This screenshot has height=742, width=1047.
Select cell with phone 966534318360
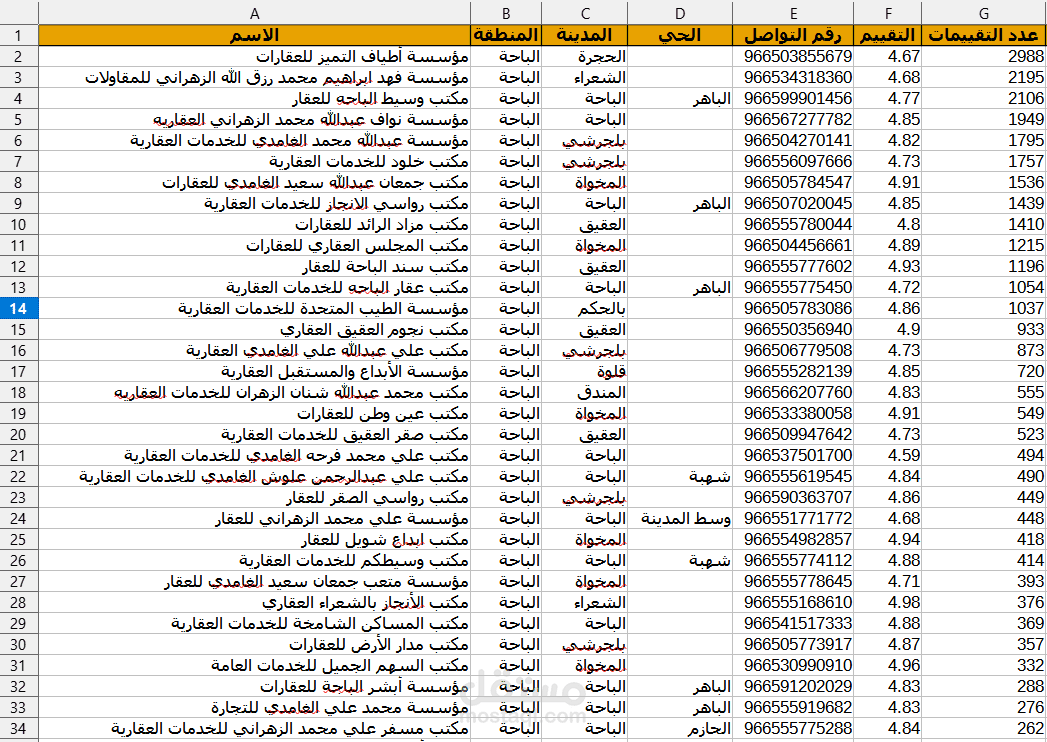tap(793, 77)
